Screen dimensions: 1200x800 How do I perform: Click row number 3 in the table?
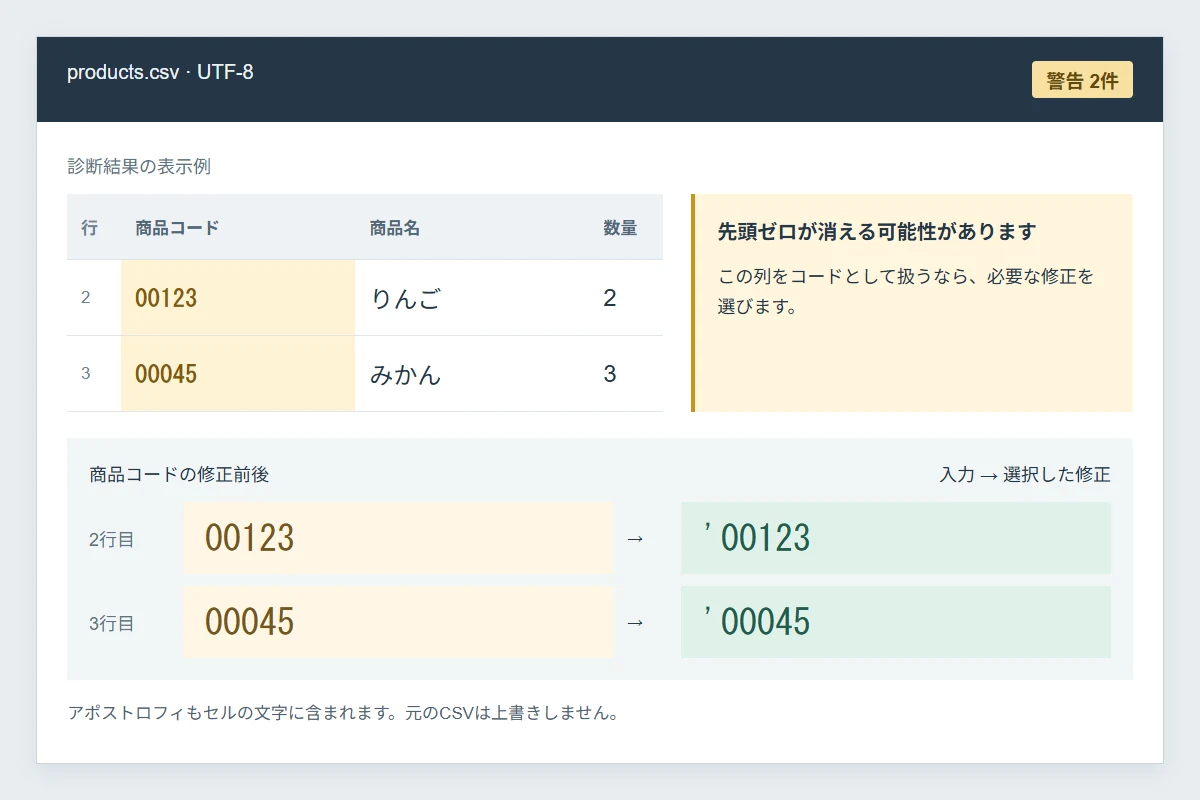tap(86, 374)
